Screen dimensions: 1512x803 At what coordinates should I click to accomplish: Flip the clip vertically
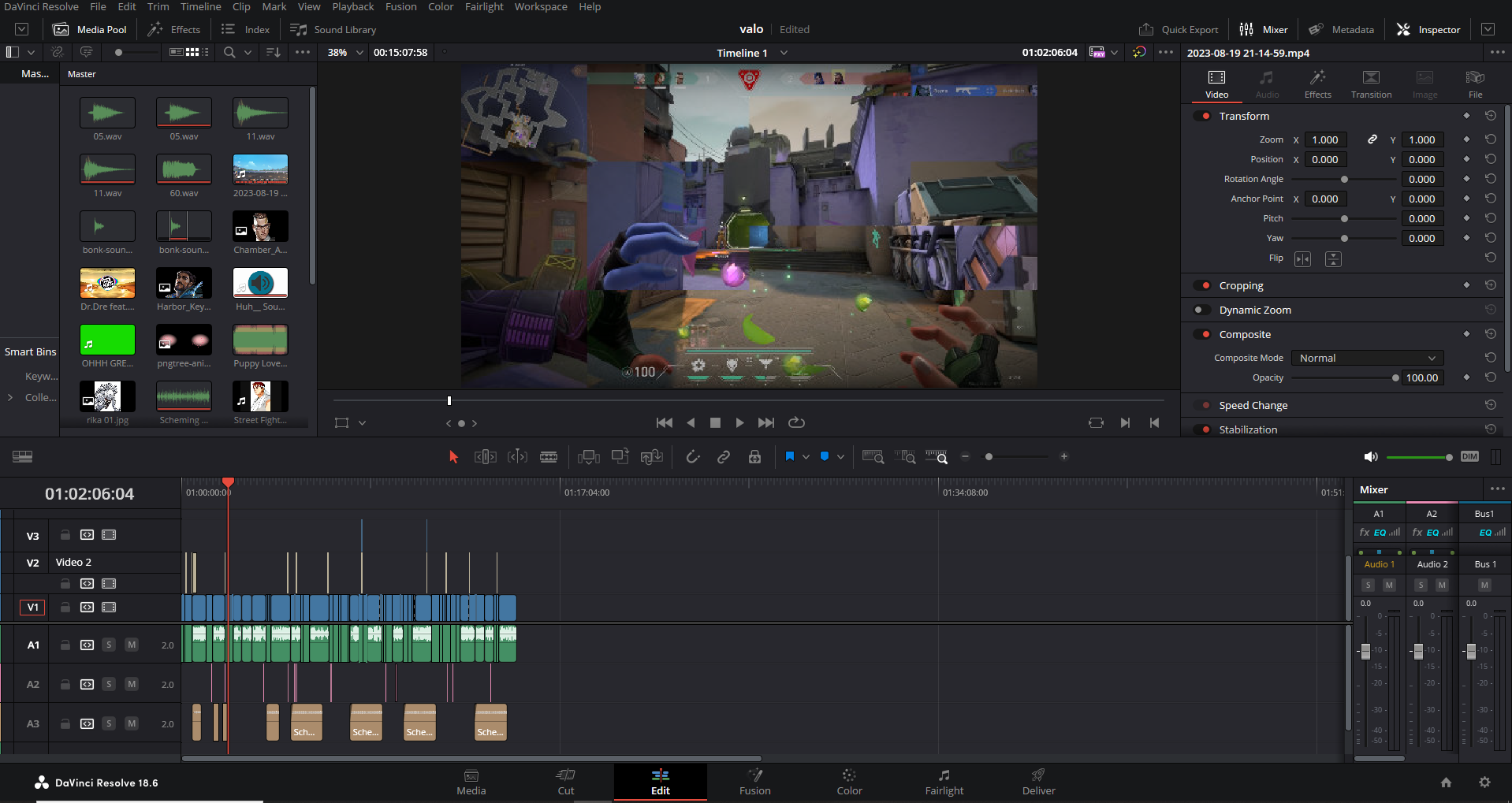[x=1333, y=259]
